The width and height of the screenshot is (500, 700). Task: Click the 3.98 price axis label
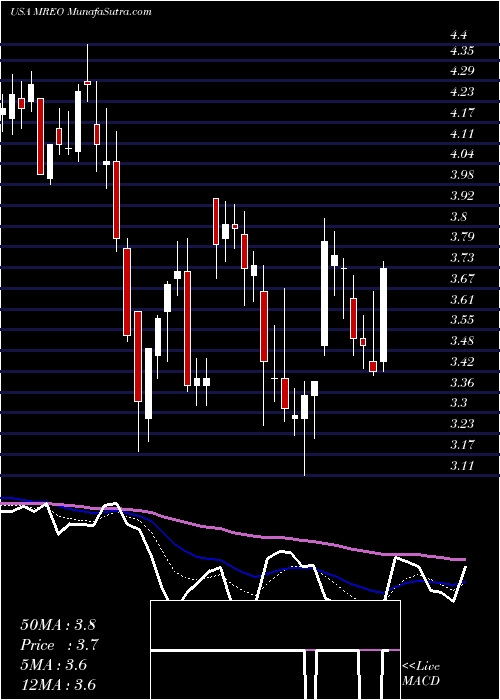click(462, 175)
